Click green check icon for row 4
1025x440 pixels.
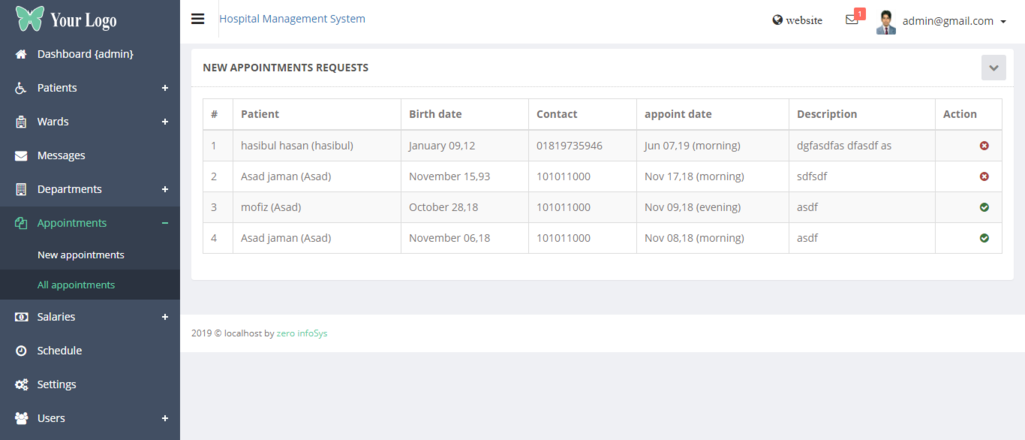[984, 238]
